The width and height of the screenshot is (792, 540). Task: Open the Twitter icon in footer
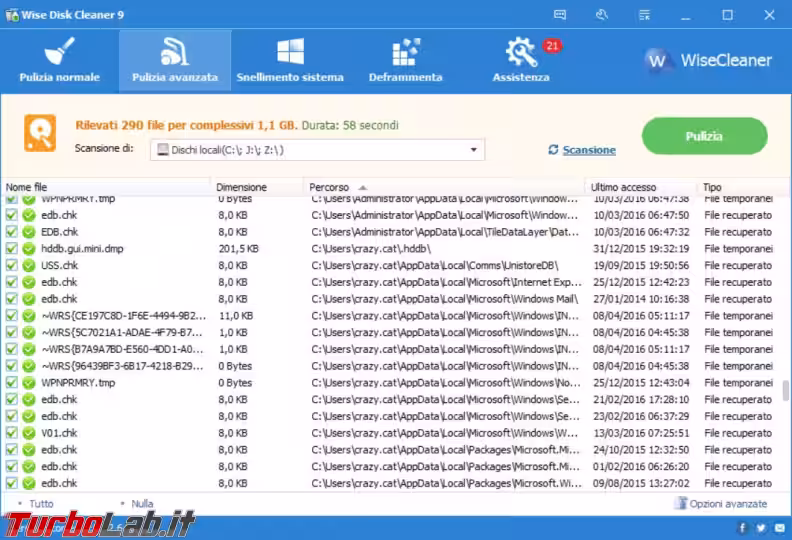[761, 528]
